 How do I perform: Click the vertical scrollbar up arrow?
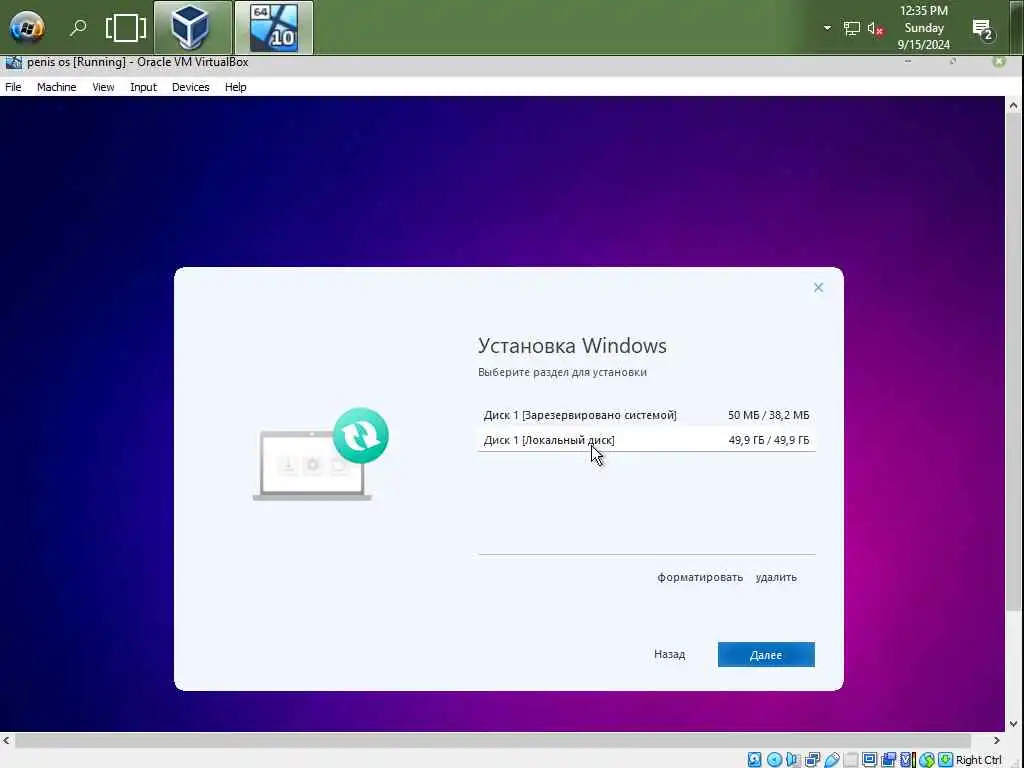[x=1014, y=105]
